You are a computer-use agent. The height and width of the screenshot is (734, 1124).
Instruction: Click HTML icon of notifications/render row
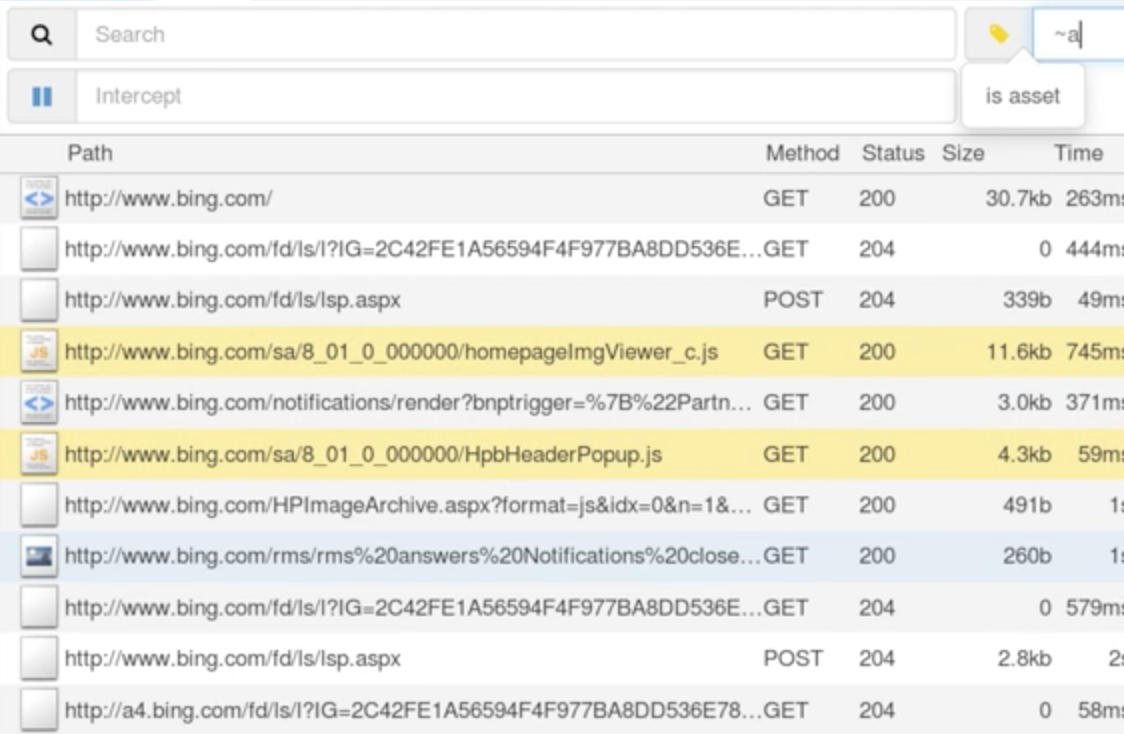[39, 403]
